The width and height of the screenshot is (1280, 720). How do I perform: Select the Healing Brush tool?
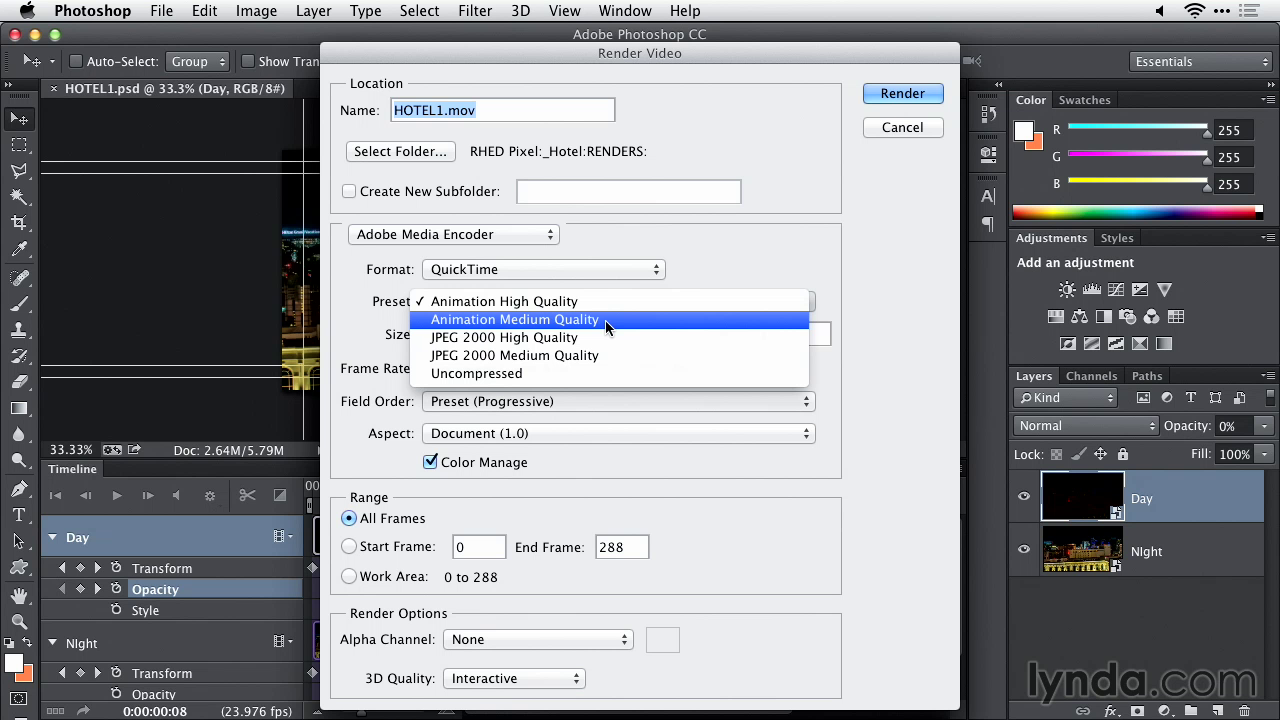point(19,278)
